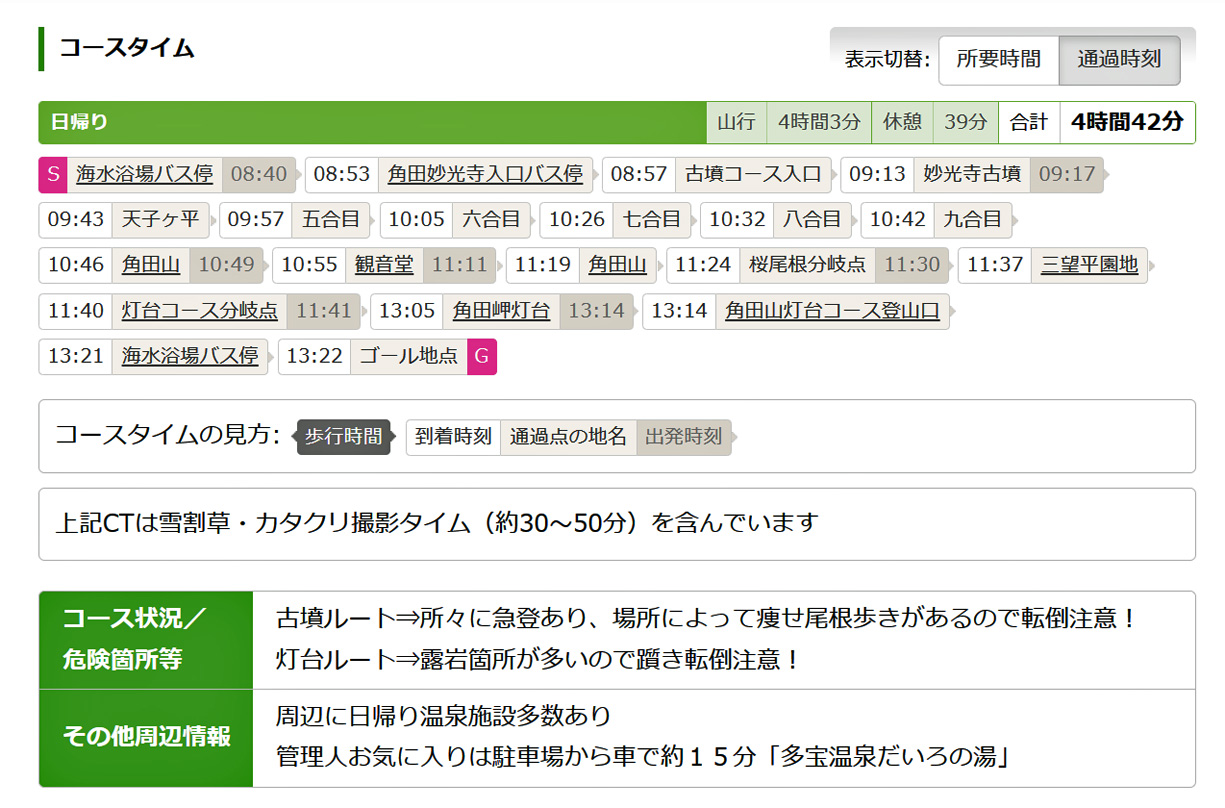
Task: Click the 日帰り green header bar
Action: pyautogui.click(x=372, y=122)
